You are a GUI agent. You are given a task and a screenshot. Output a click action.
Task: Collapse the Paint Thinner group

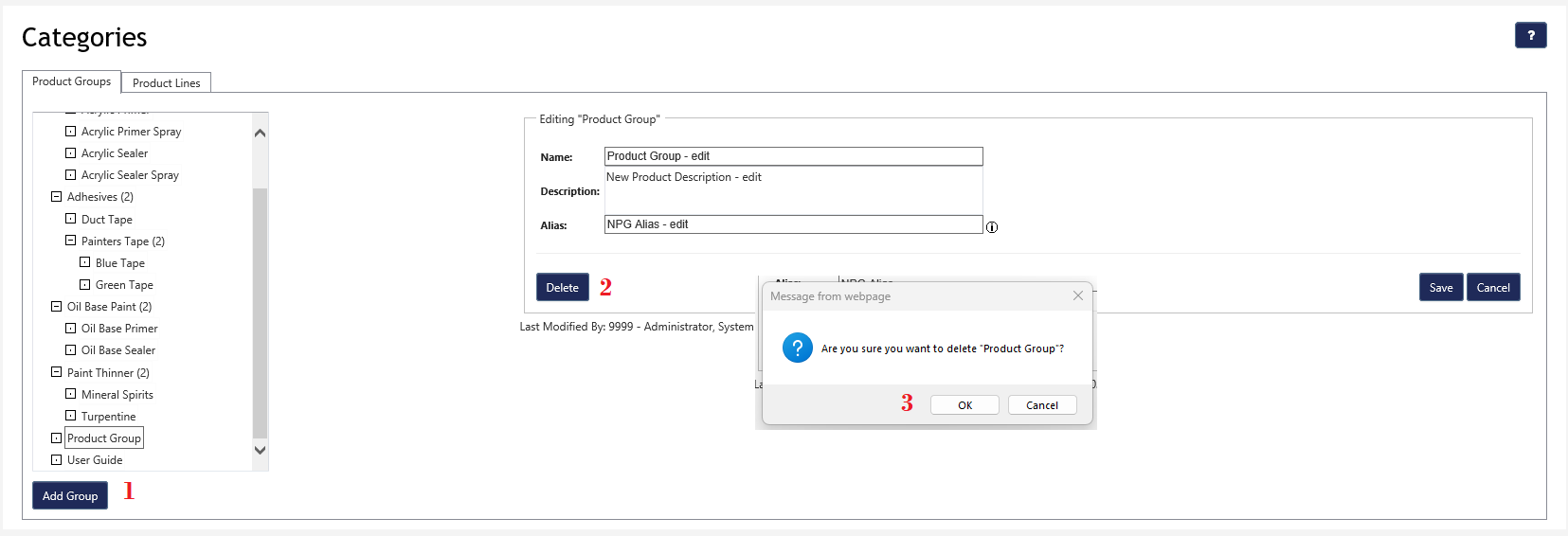coord(56,372)
